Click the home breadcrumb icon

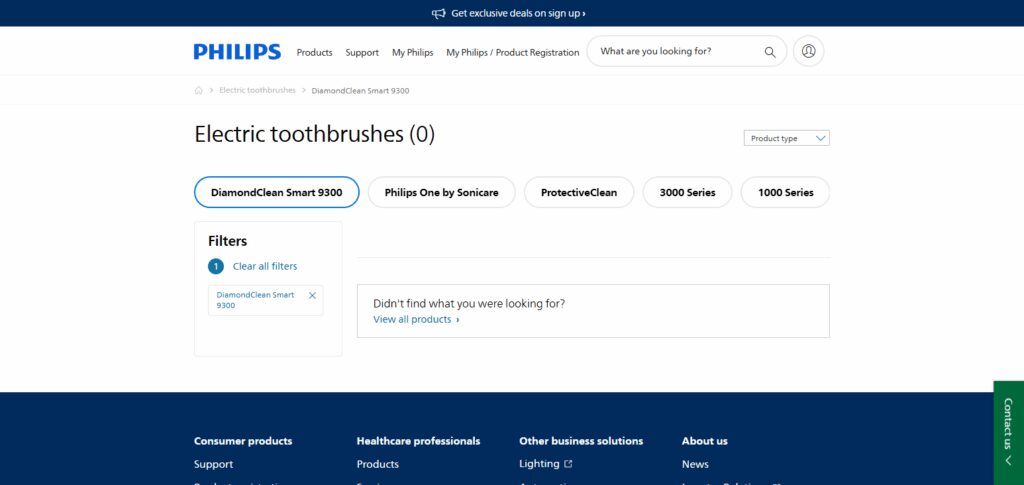pos(199,91)
